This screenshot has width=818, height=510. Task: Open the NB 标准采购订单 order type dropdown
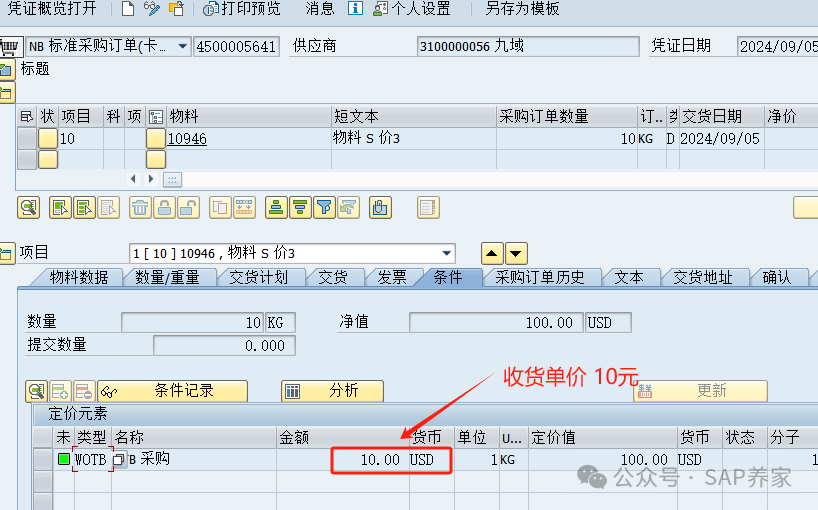182,46
